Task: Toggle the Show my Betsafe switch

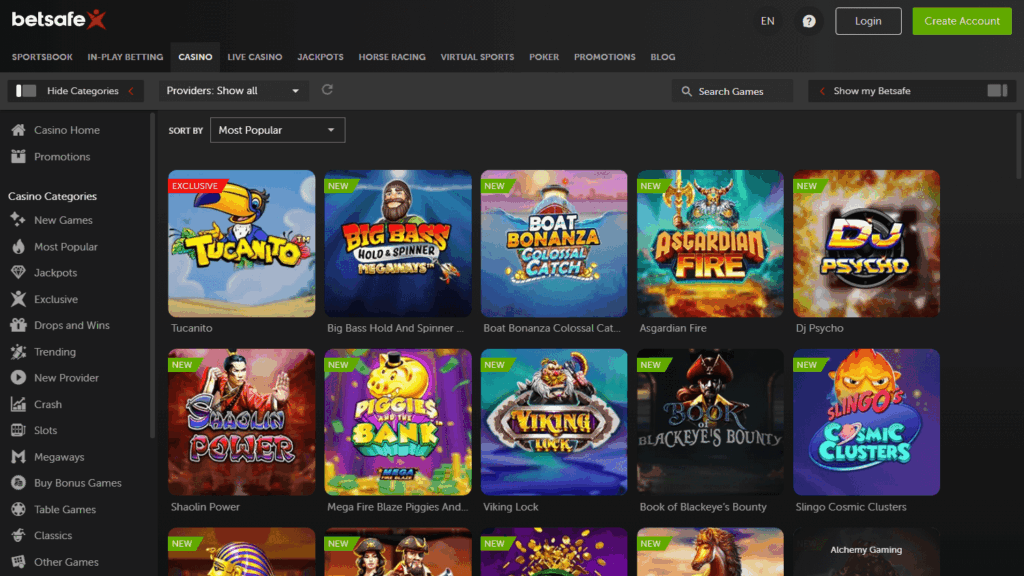Action: (x=996, y=91)
